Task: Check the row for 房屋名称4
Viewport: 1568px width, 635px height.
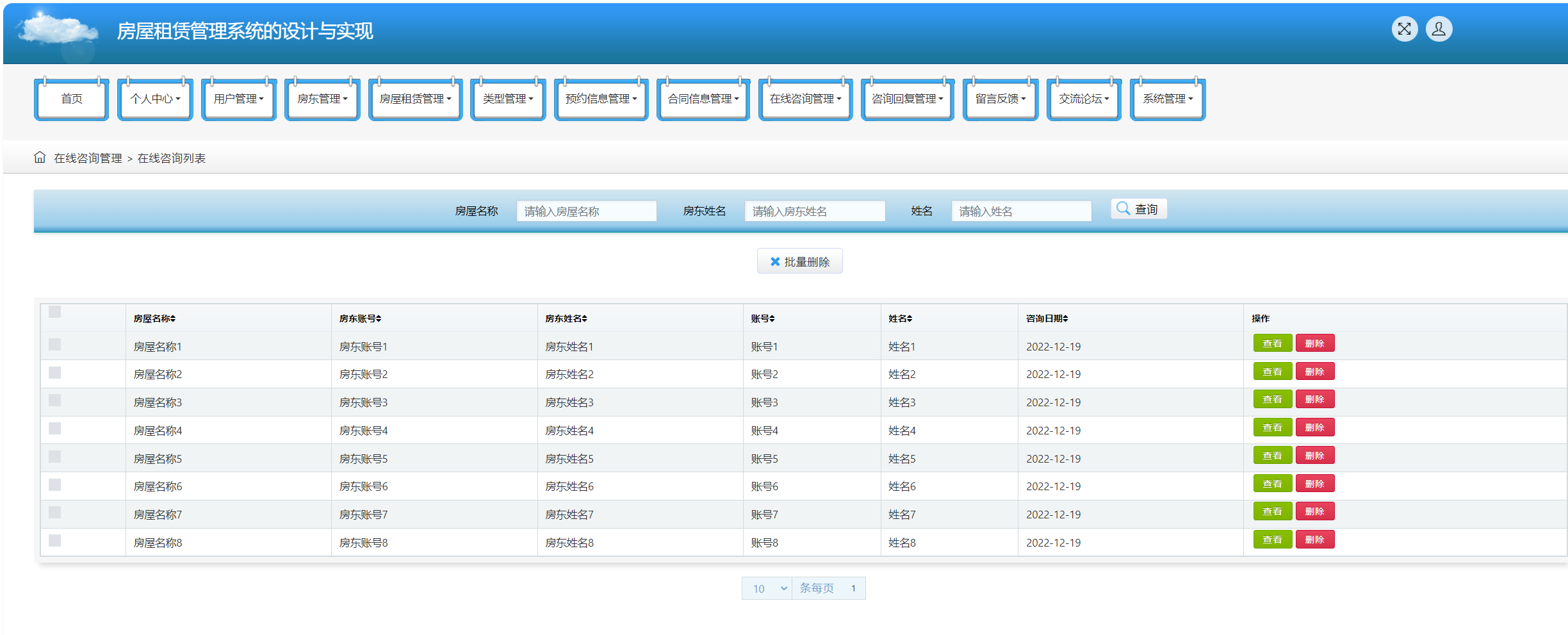Action: [x=55, y=429]
